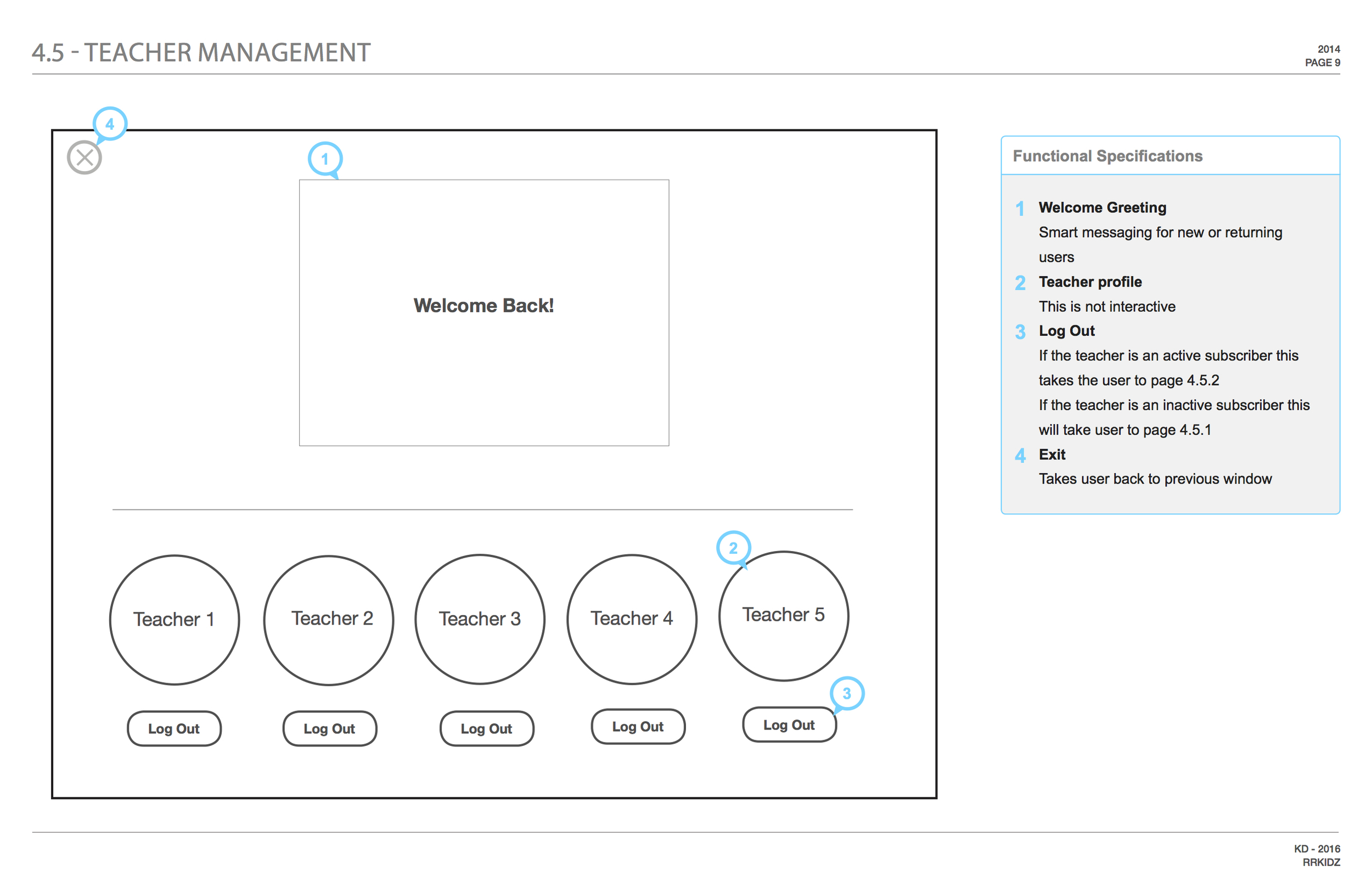
Task: Select the Teacher 2 profile circle
Action: coord(329,620)
